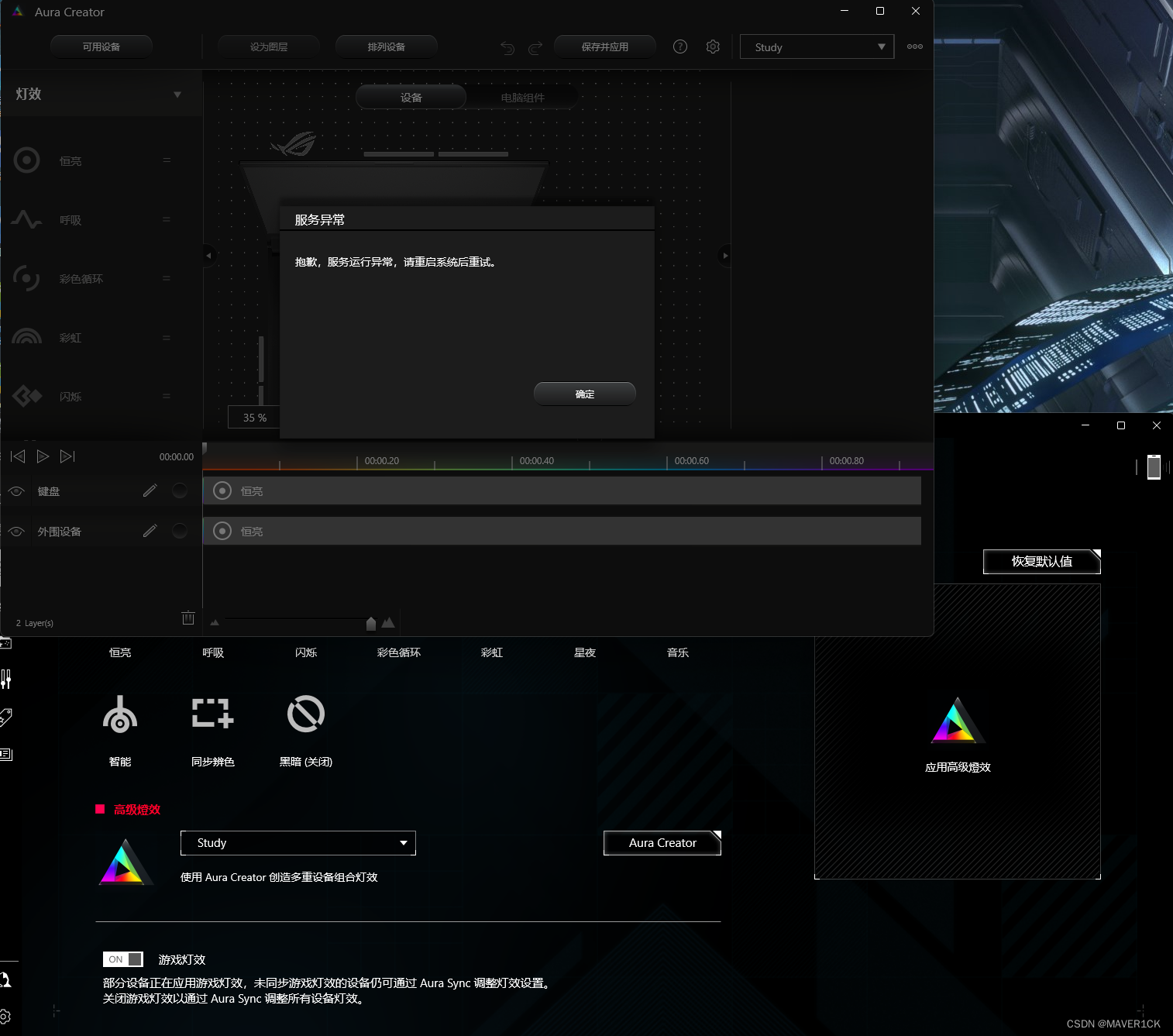The image size is (1173, 1036).
Task: Click the undo arrow in Aura Creator toolbar
Action: 507,48
